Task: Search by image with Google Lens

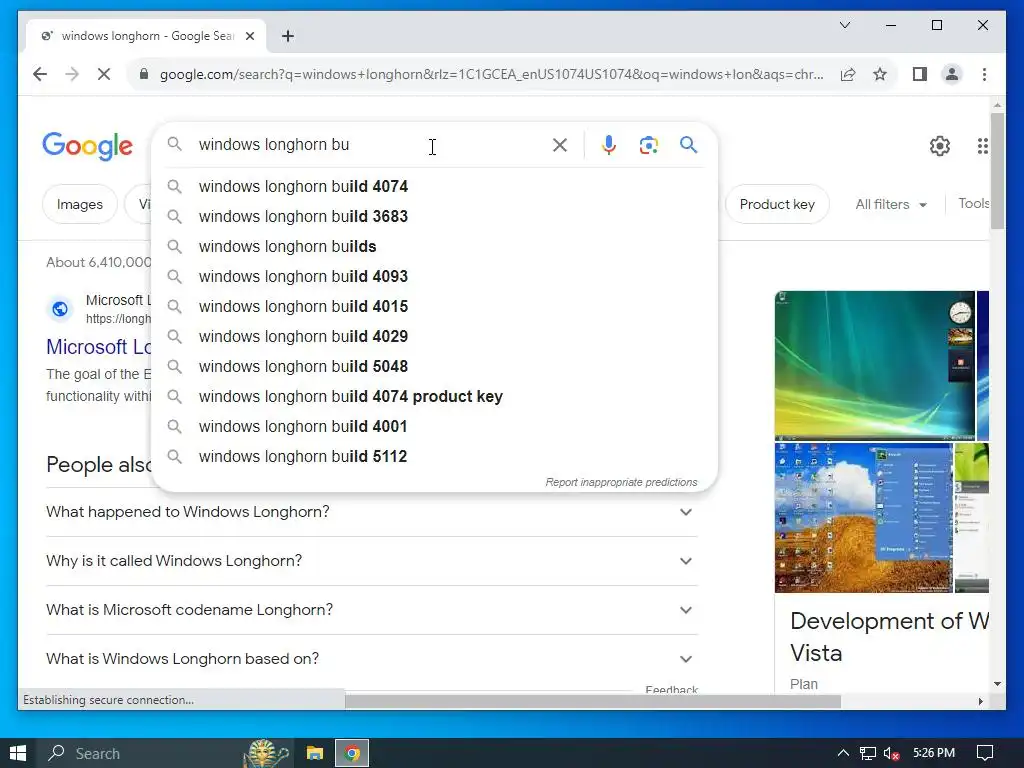Action: pyautogui.click(x=648, y=144)
